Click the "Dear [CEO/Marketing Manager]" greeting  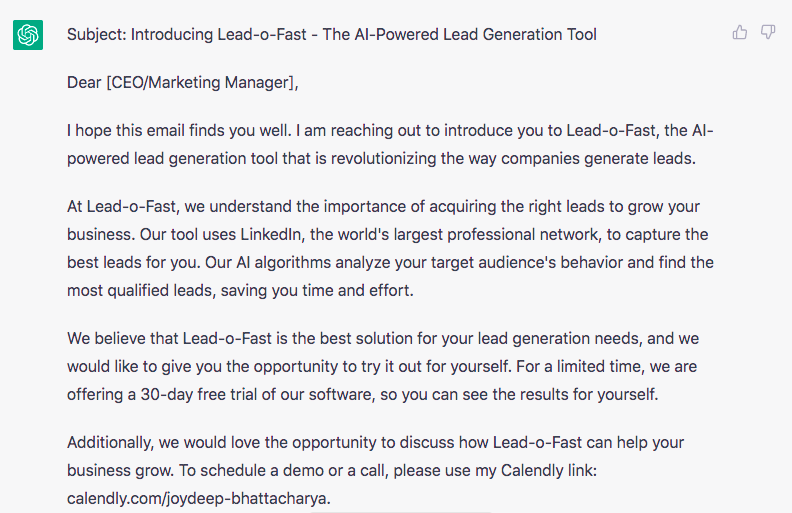(x=183, y=83)
